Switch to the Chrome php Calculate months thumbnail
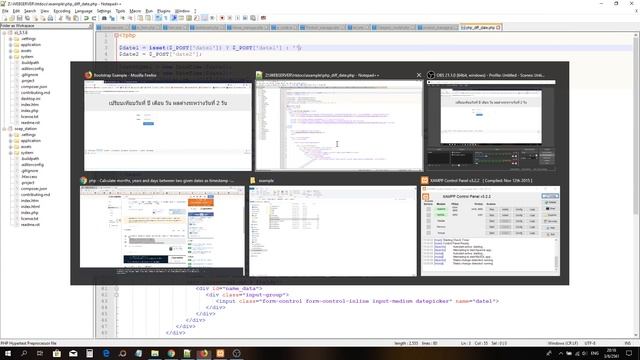The height and width of the screenshot is (360, 640). (x=162, y=231)
